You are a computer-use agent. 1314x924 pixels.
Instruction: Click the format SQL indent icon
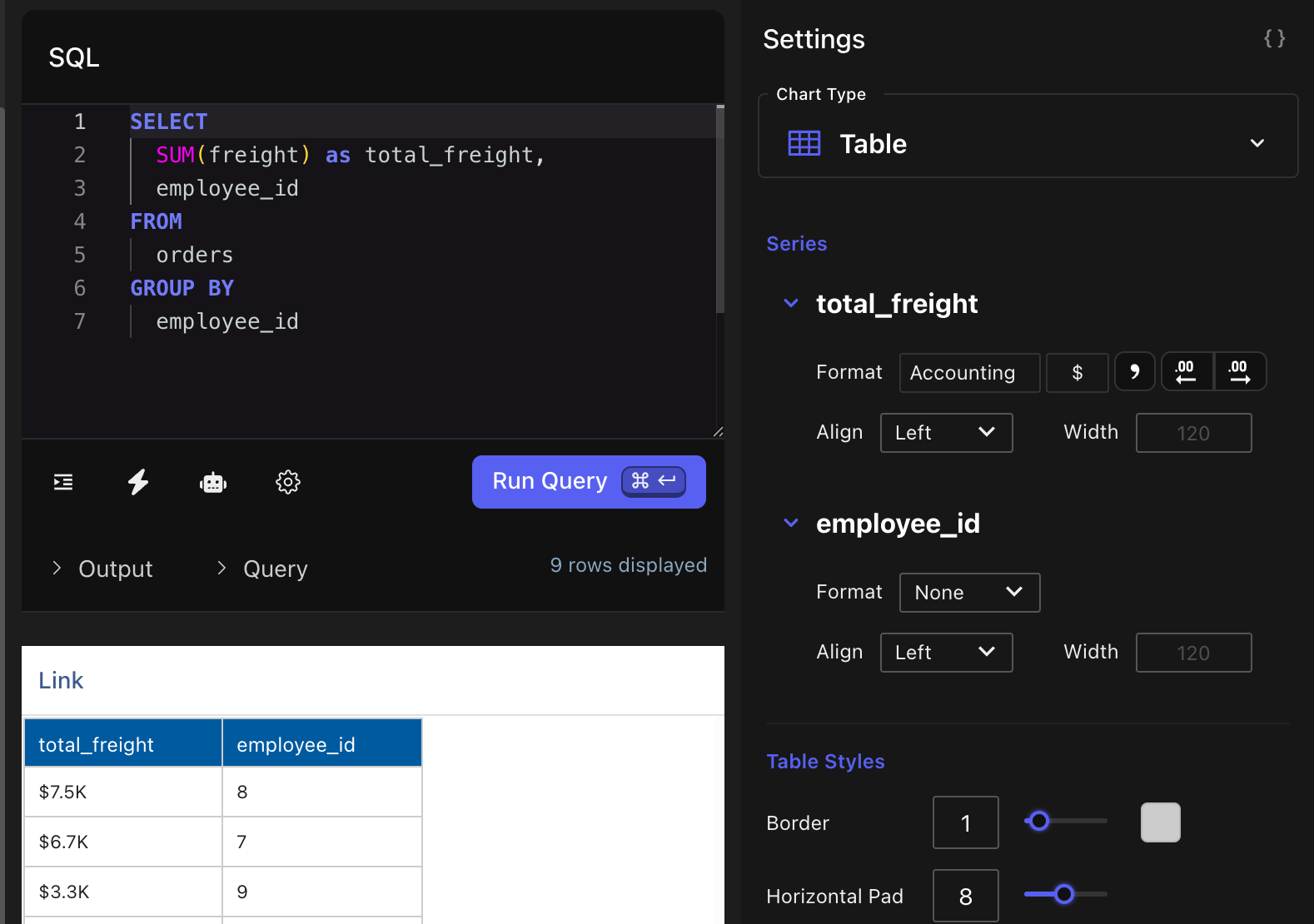click(63, 482)
